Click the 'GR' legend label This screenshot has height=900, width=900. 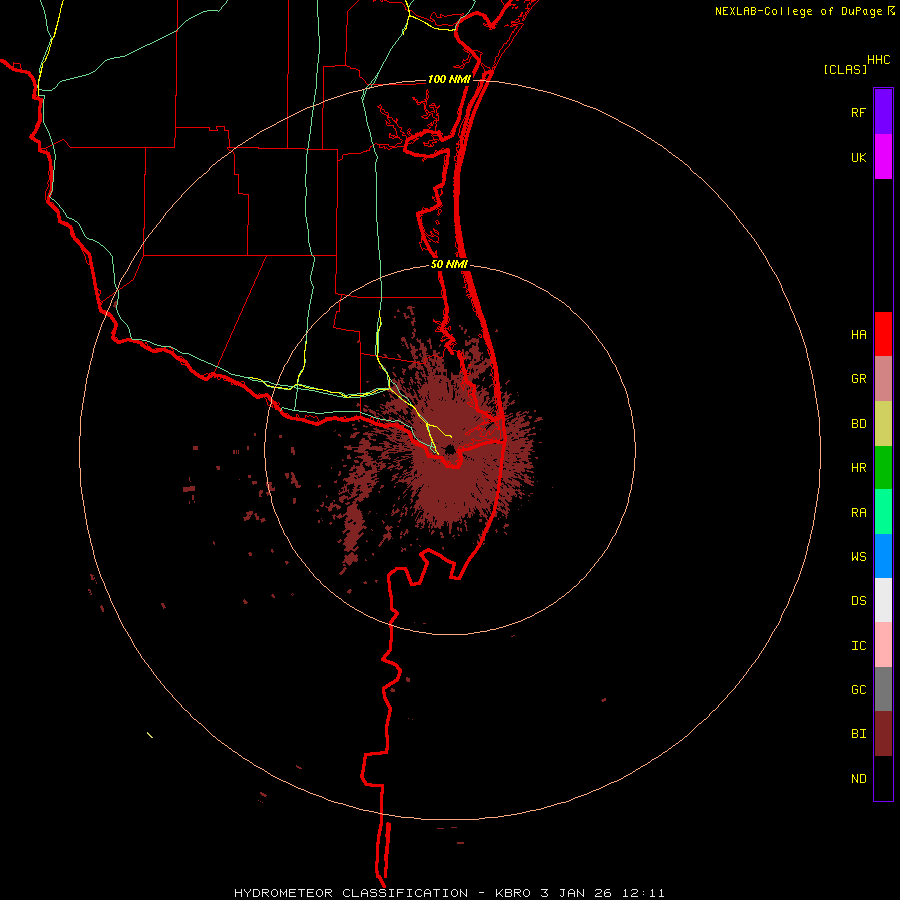858,379
